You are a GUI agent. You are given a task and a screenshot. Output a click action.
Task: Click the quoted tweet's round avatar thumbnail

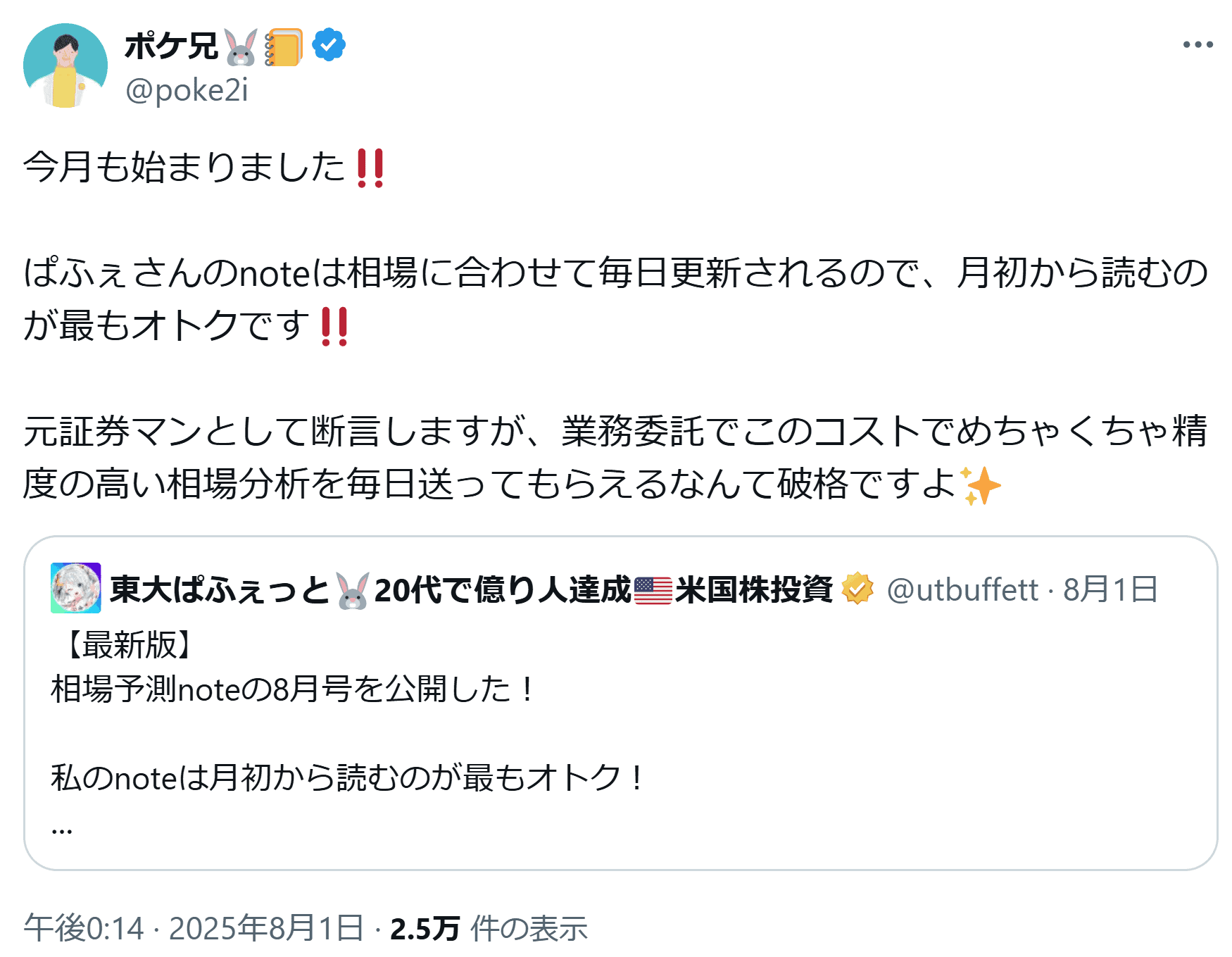coord(76,588)
